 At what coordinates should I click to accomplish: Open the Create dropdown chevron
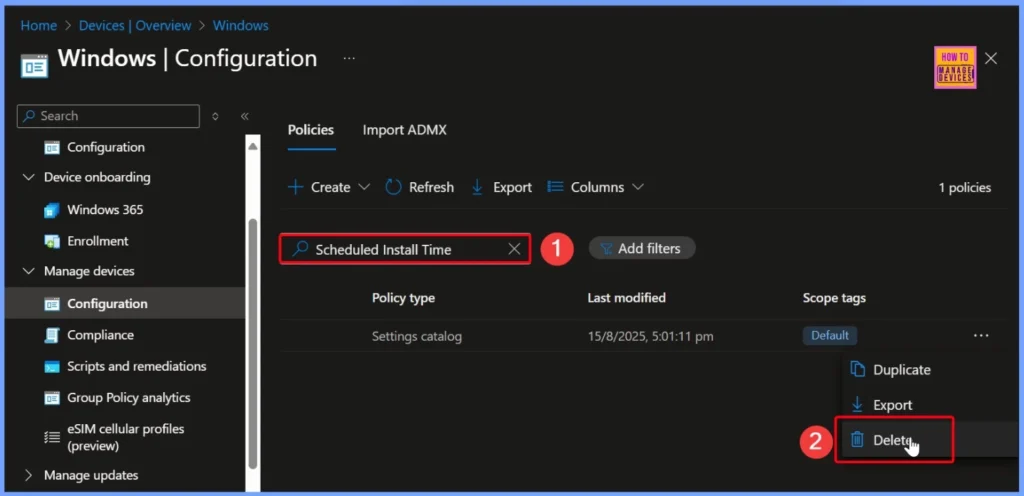point(364,187)
